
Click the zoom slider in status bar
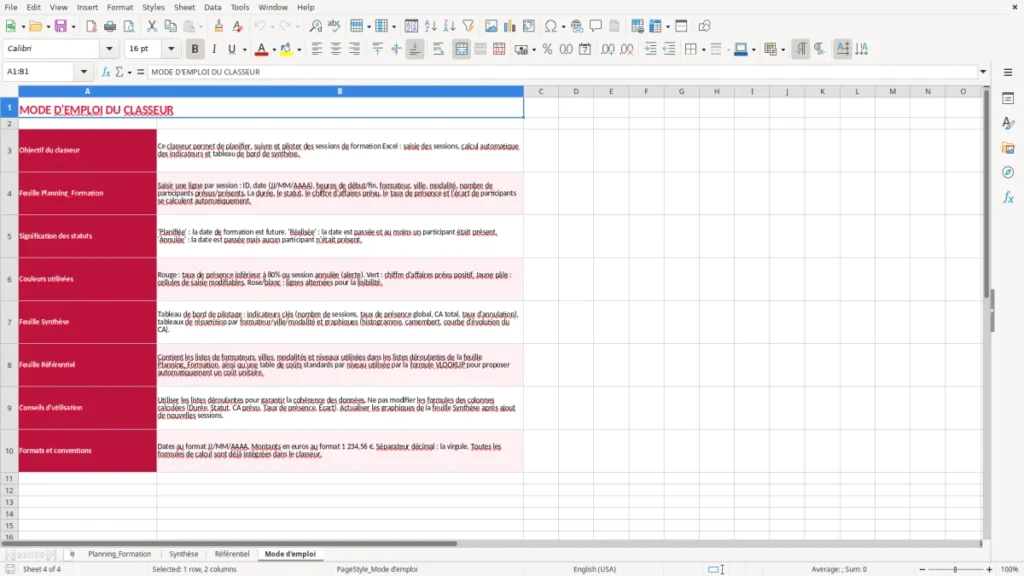coord(955,569)
